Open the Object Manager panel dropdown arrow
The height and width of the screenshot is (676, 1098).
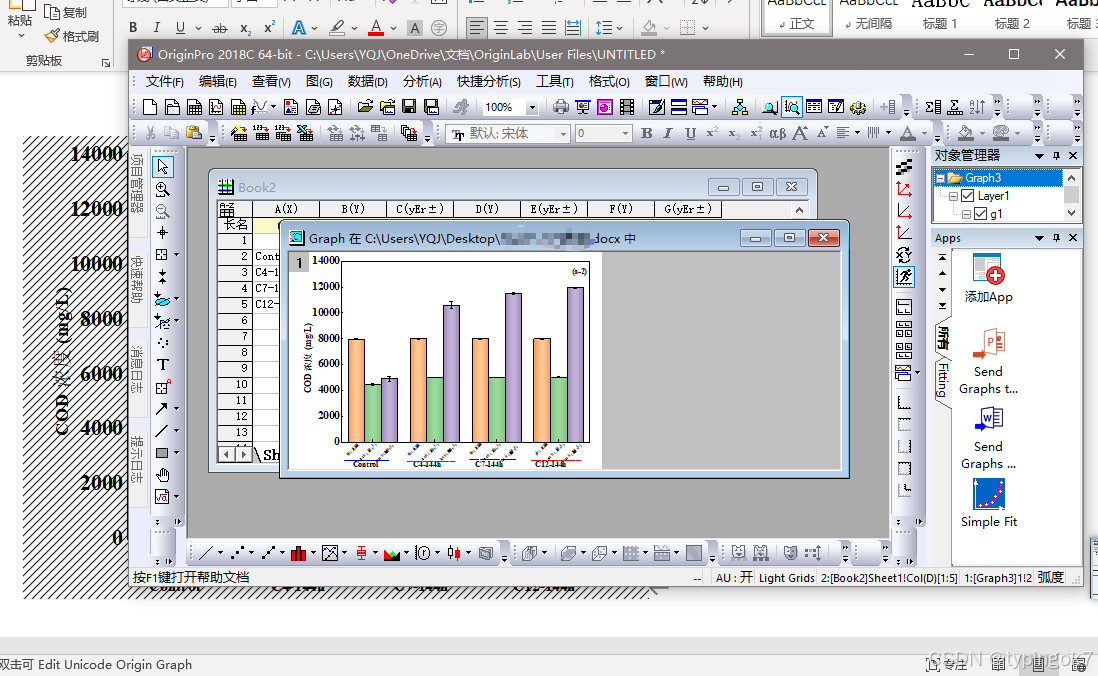1039,156
